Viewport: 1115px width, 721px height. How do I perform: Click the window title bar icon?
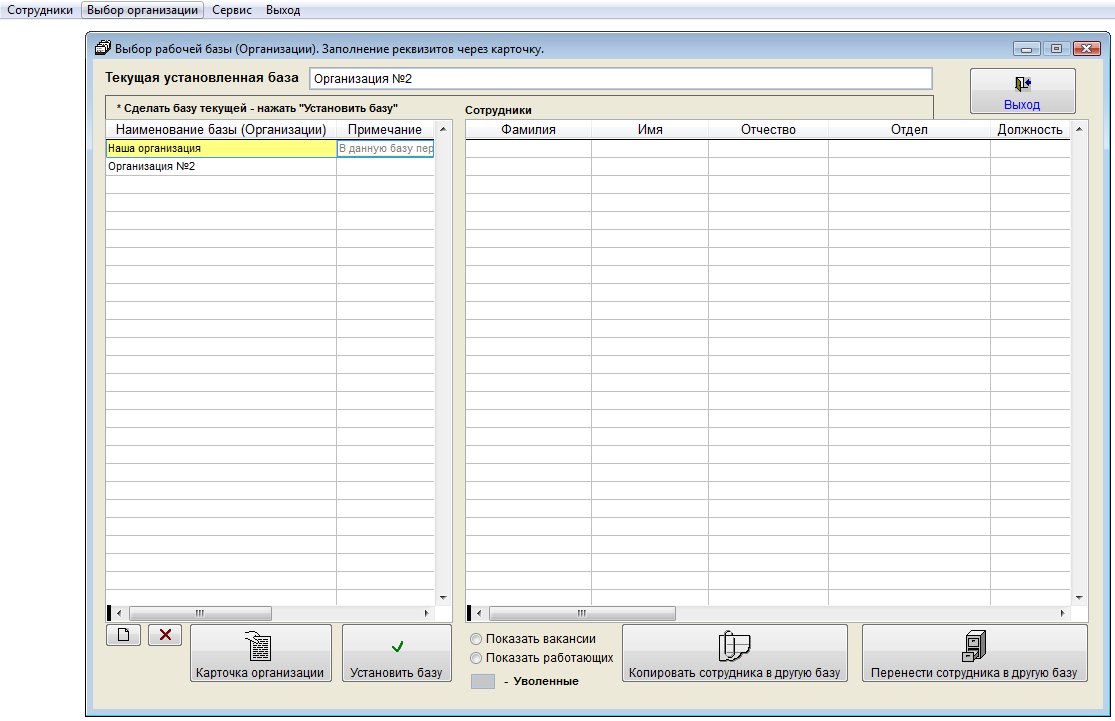tap(102, 48)
